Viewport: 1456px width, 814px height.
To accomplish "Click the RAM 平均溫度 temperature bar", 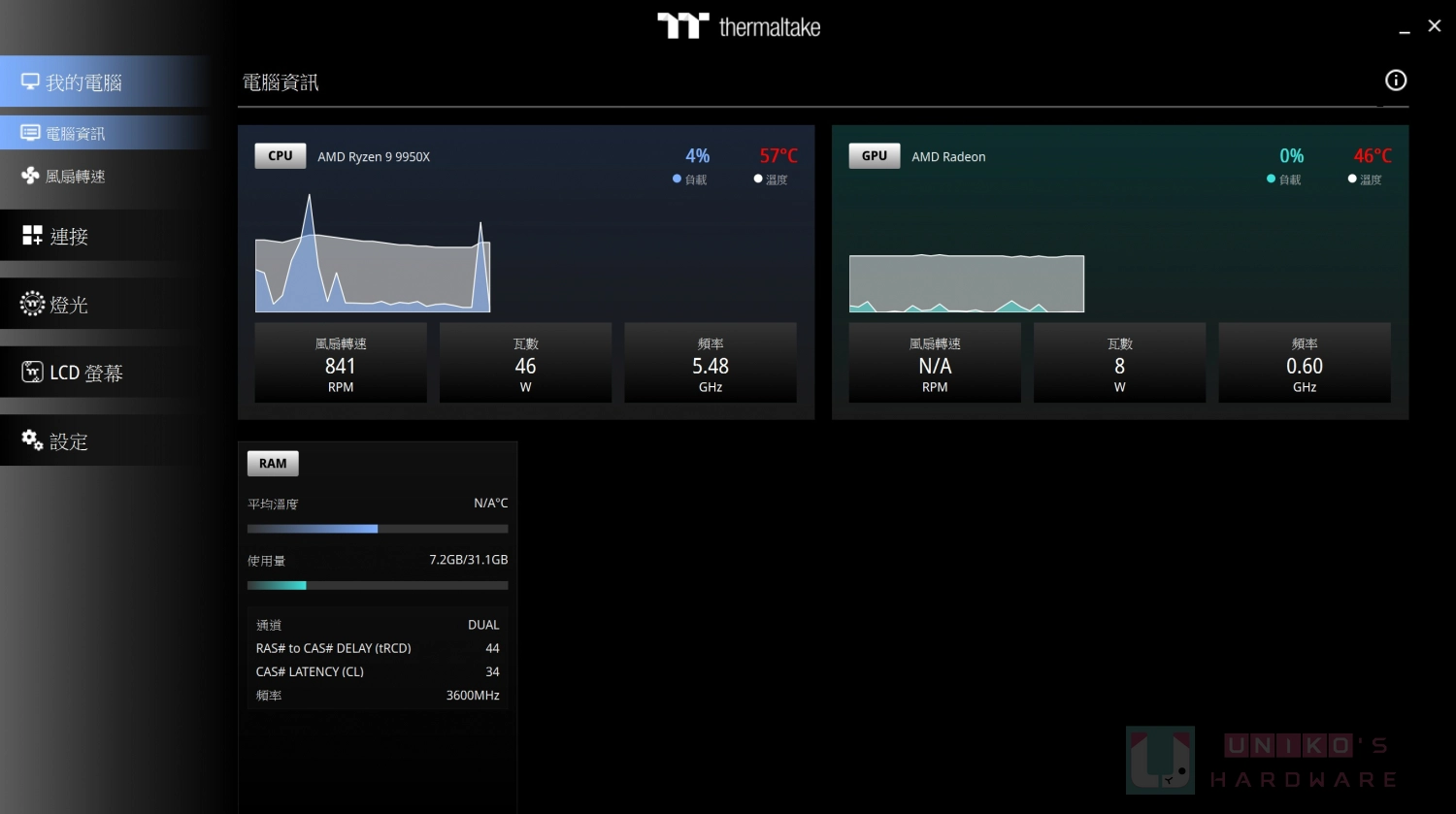I will click(378, 529).
